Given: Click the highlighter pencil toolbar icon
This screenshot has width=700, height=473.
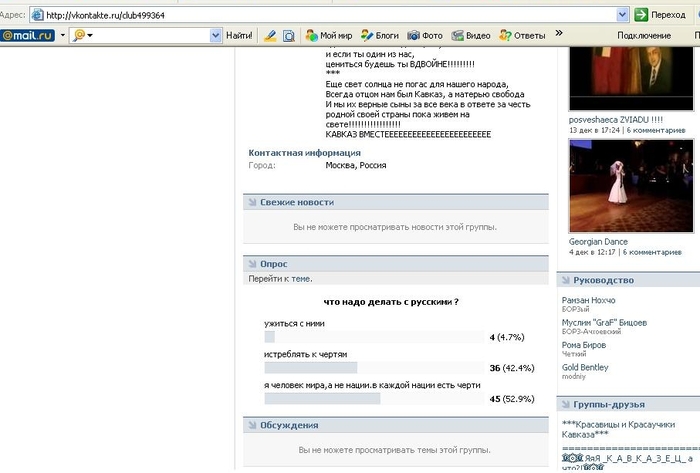Looking at the screenshot, I should 270,35.
